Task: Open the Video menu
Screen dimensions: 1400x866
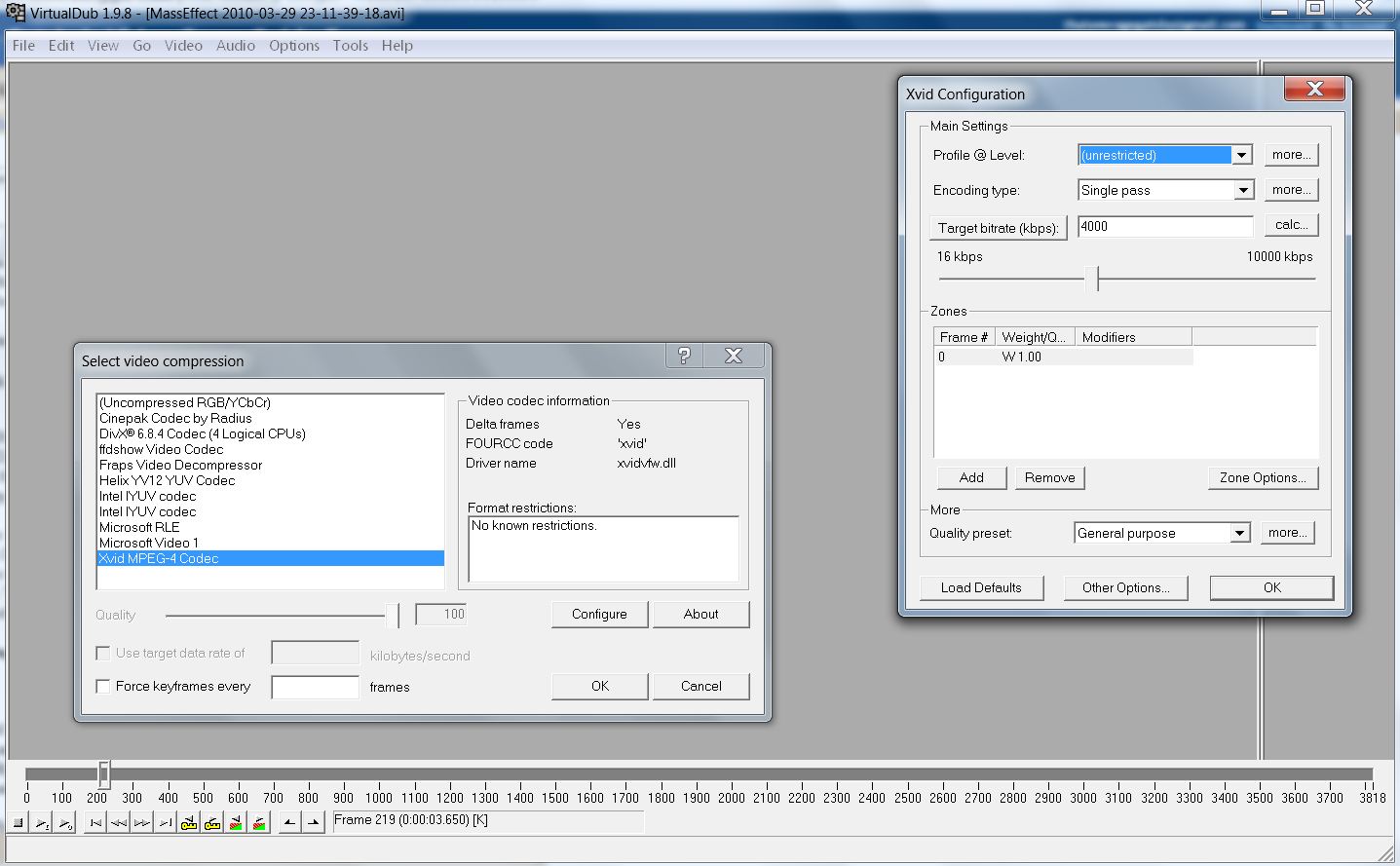Action: pos(183,46)
